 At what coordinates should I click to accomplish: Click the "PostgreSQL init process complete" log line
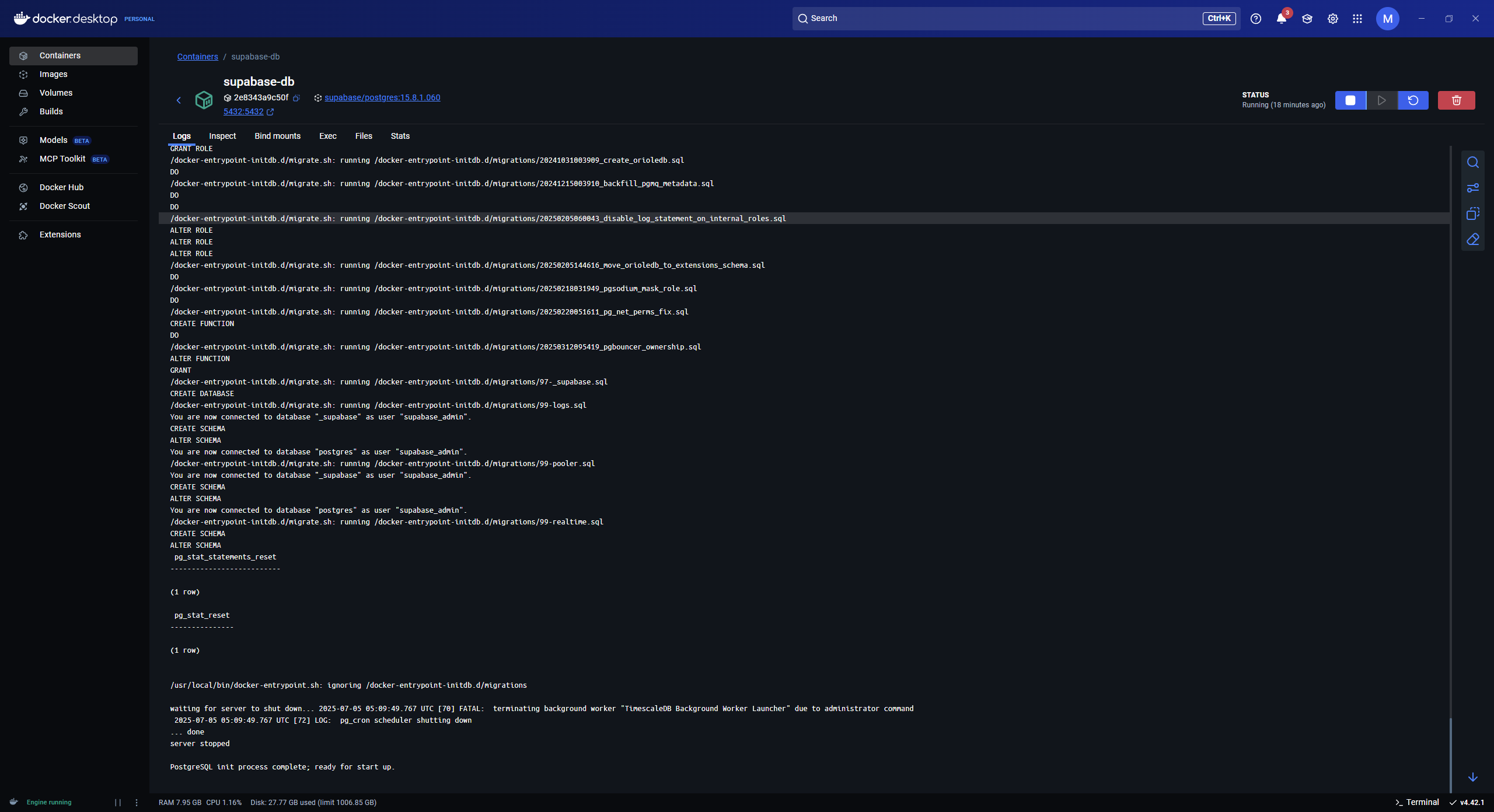(x=282, y=767)
